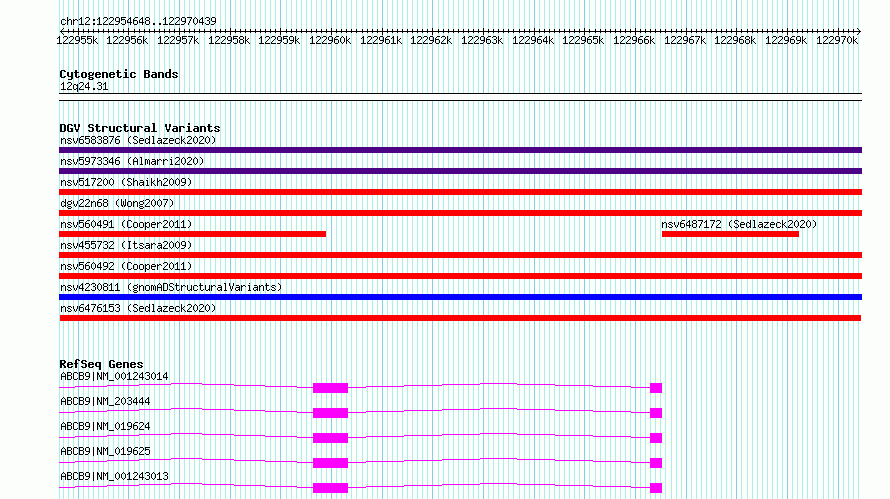Click the 122955k ruler position label
This screenshot has width=890, height=499.
(77, 40)
